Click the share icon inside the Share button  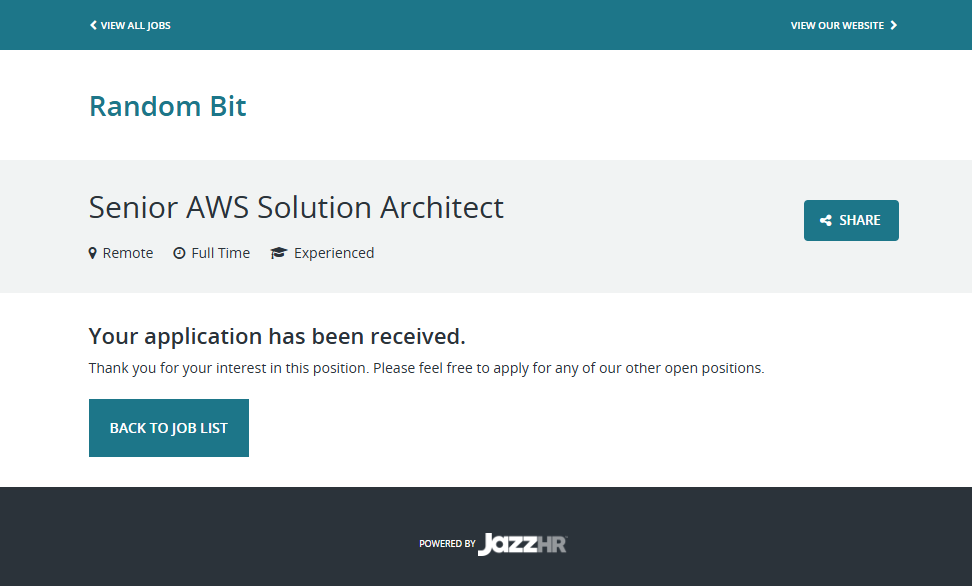(826, 221)
